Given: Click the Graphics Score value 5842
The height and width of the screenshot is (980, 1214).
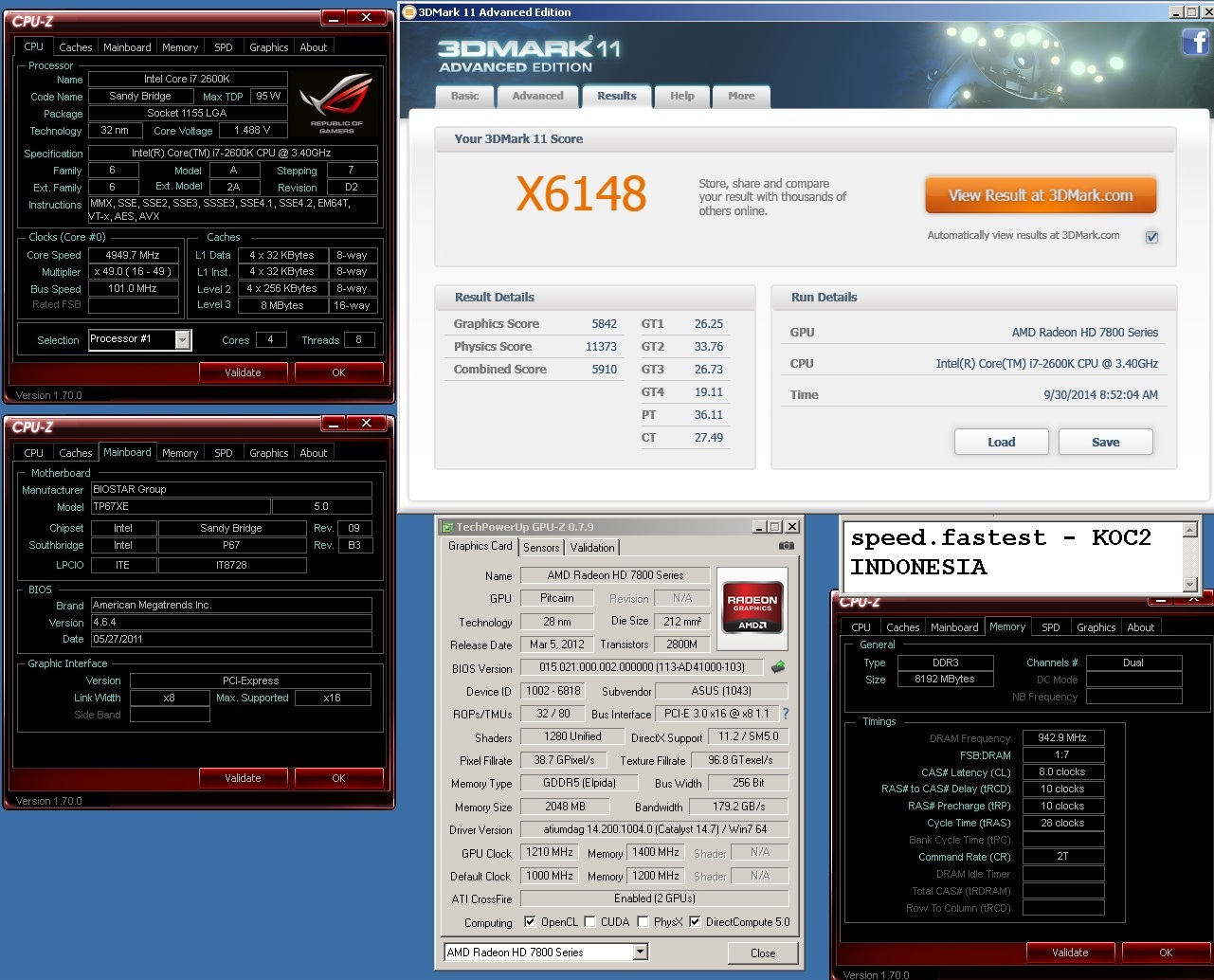Looking at the screenshot, I should 604,323.
